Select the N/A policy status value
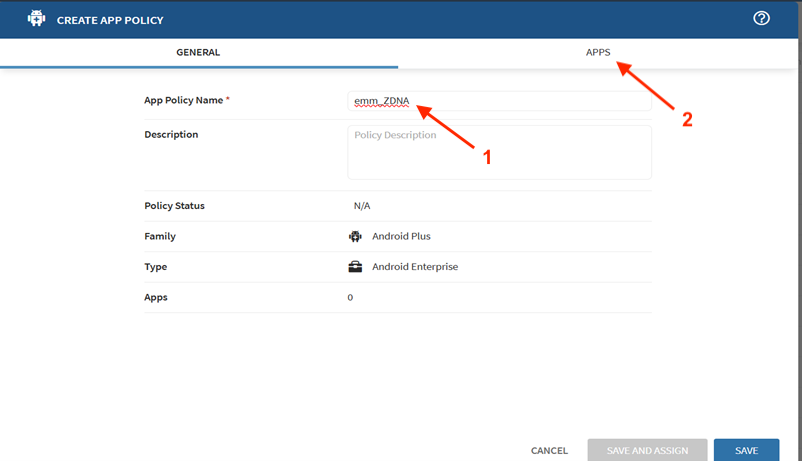The image size is (802, 461). click(x=362, y=206)
